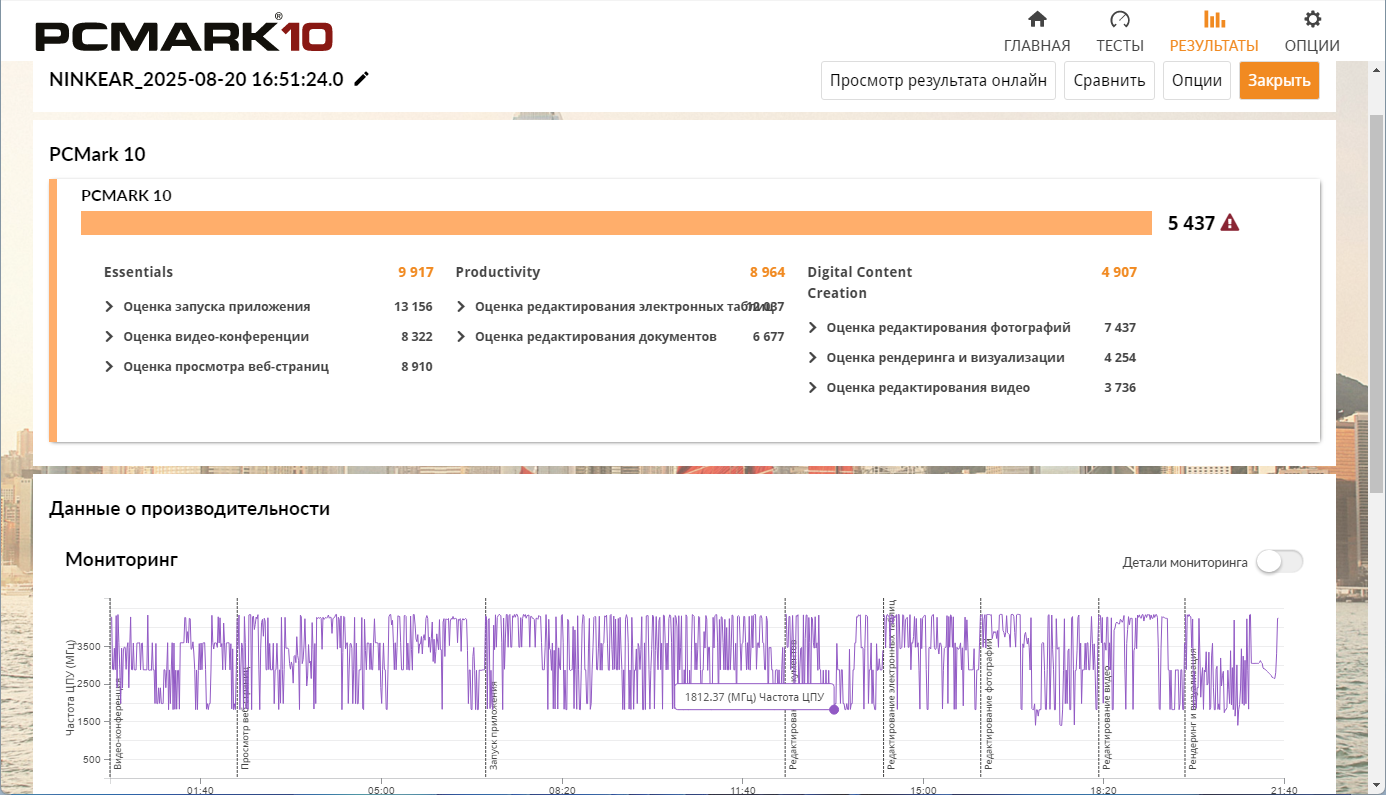
Task: Click the Essentials heading
Action: click(138, 272)
